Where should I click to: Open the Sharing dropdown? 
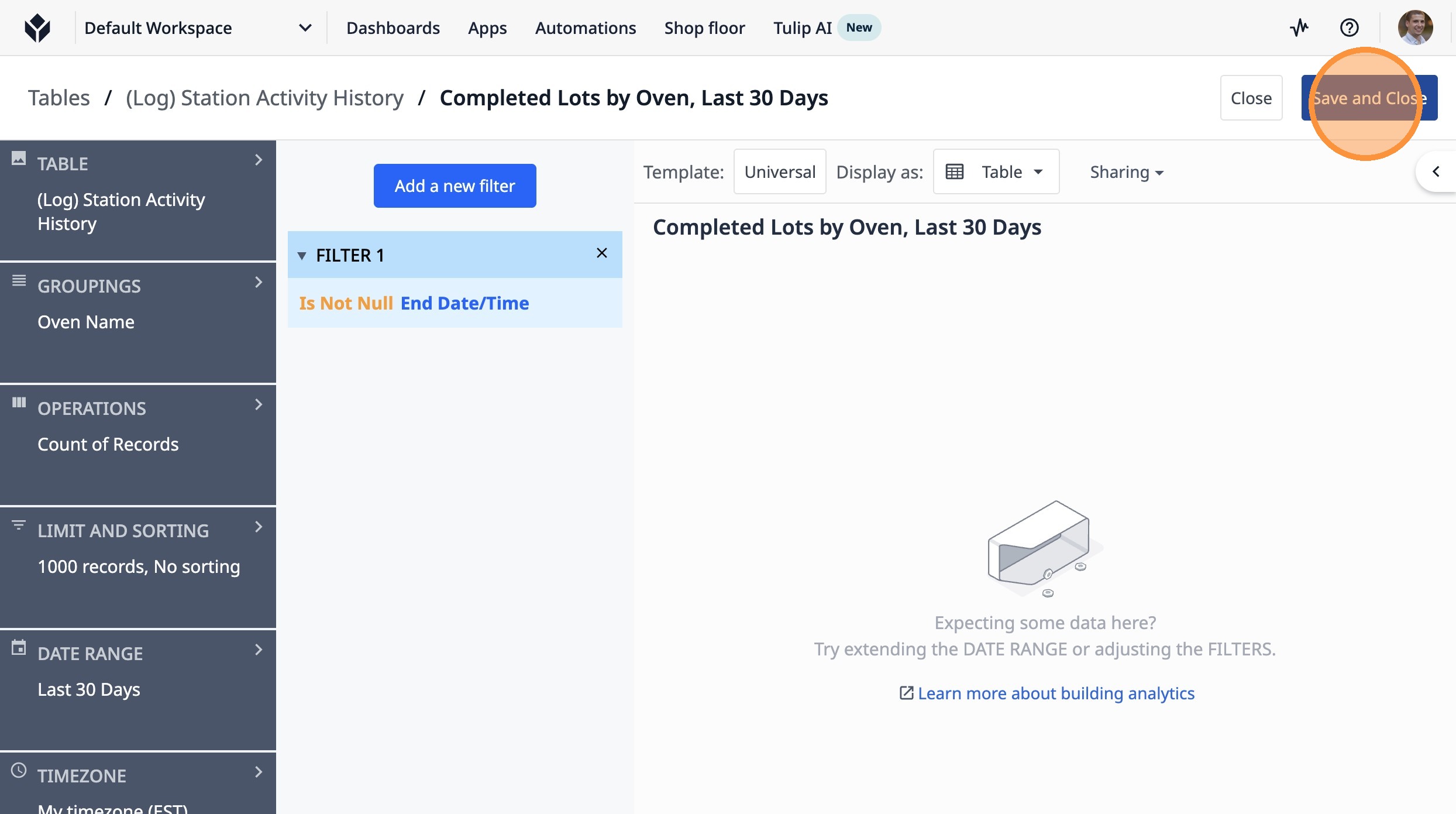pyautogui.click(x=1126, y=172)
